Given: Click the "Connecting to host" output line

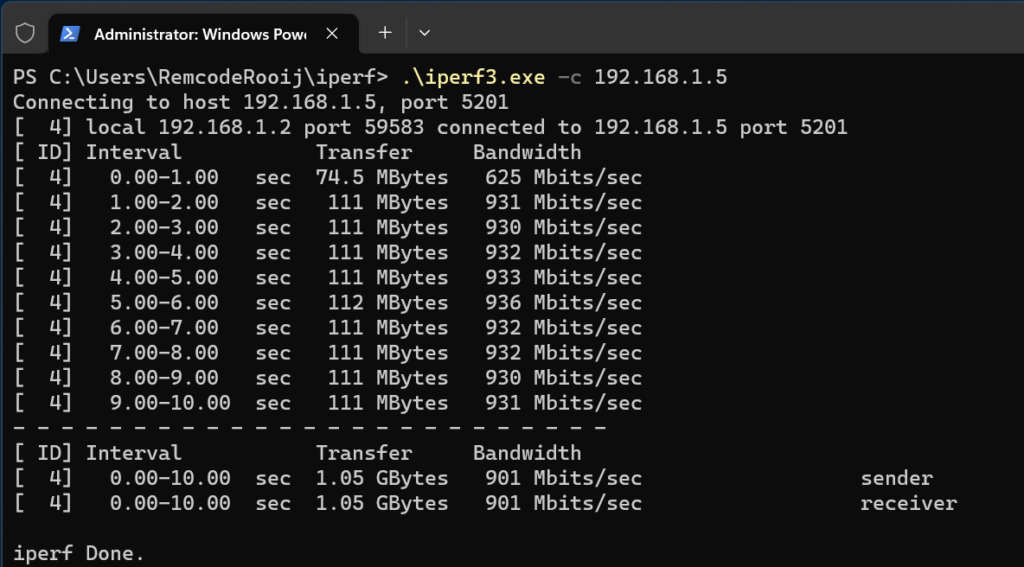Looking at the screenshot, I should [260, 102].
